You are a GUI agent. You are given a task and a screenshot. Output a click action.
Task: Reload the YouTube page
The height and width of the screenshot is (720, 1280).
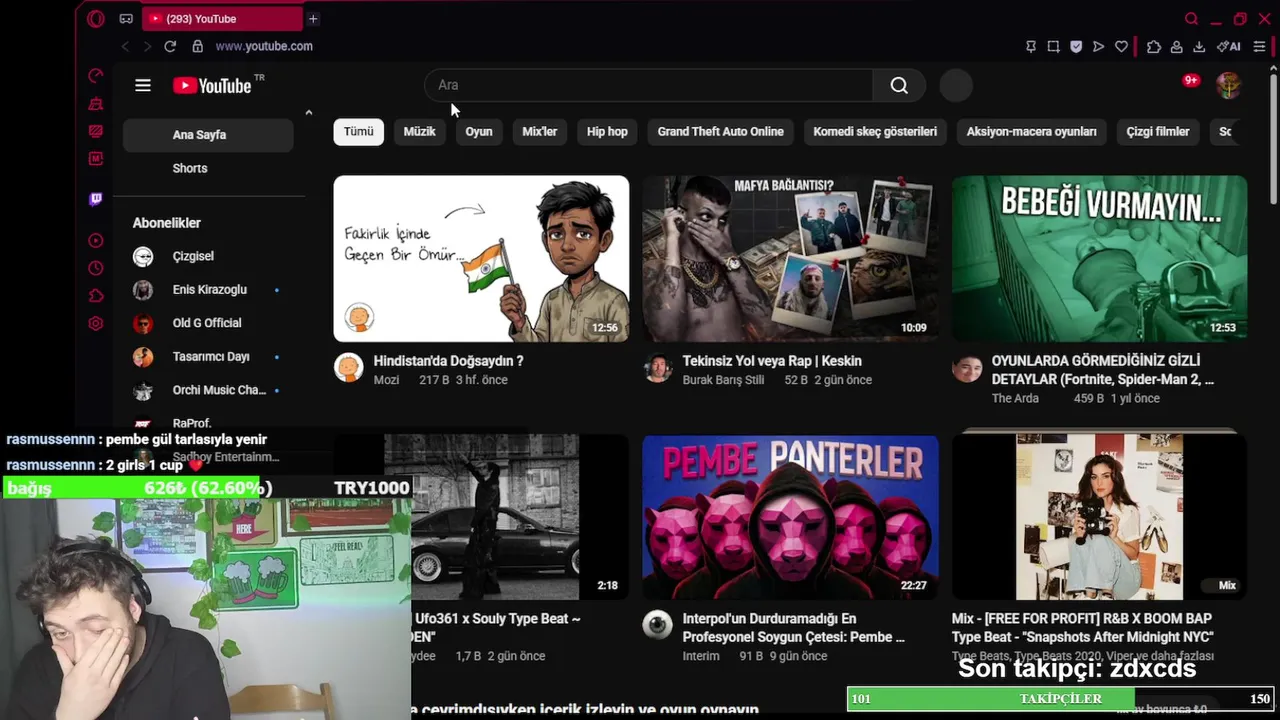(170, 46)
